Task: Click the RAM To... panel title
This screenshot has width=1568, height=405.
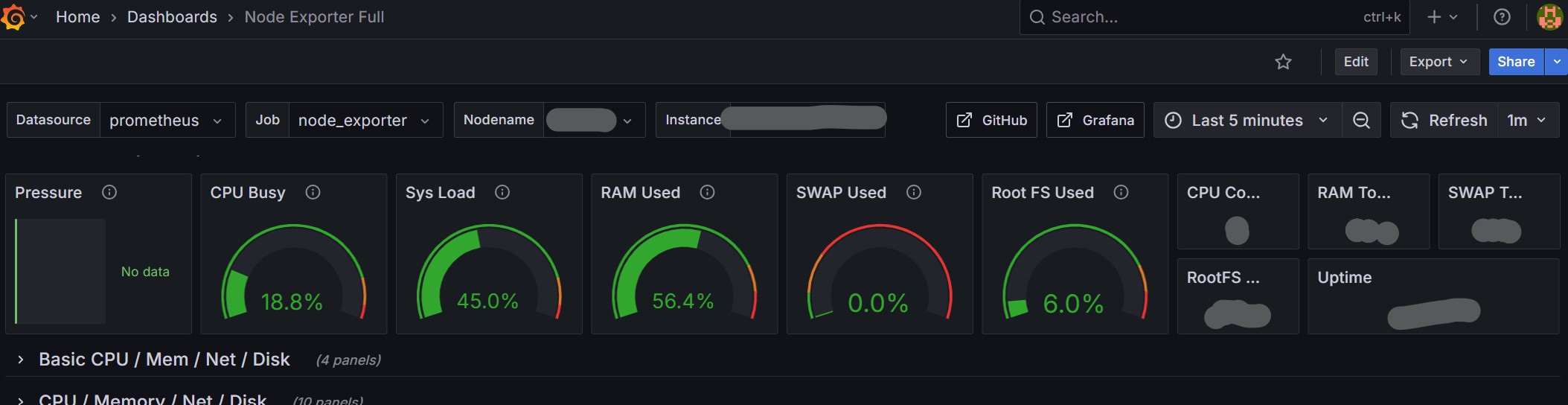Action: 1354,193
